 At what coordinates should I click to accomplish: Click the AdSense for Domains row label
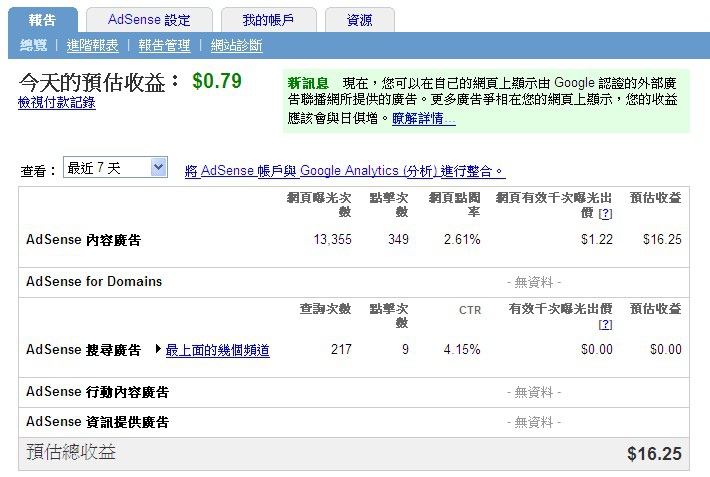(94, 281)
